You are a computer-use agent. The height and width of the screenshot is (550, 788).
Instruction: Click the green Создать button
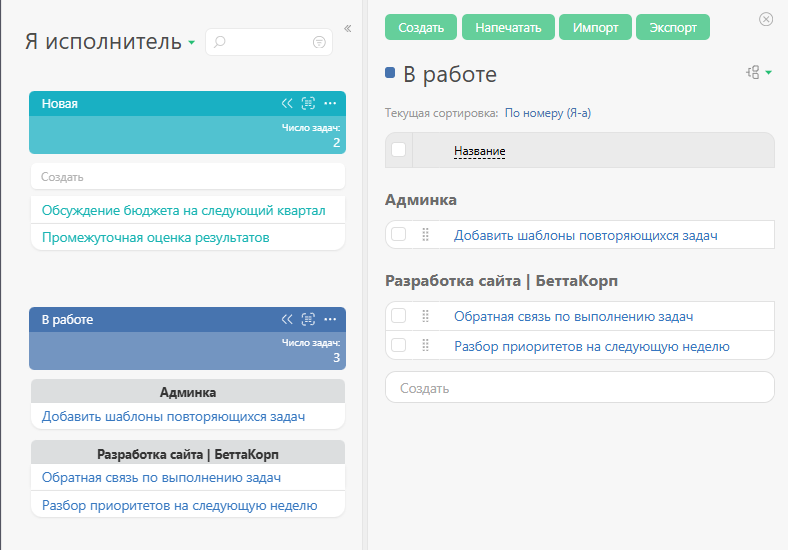tap(421, 27)
